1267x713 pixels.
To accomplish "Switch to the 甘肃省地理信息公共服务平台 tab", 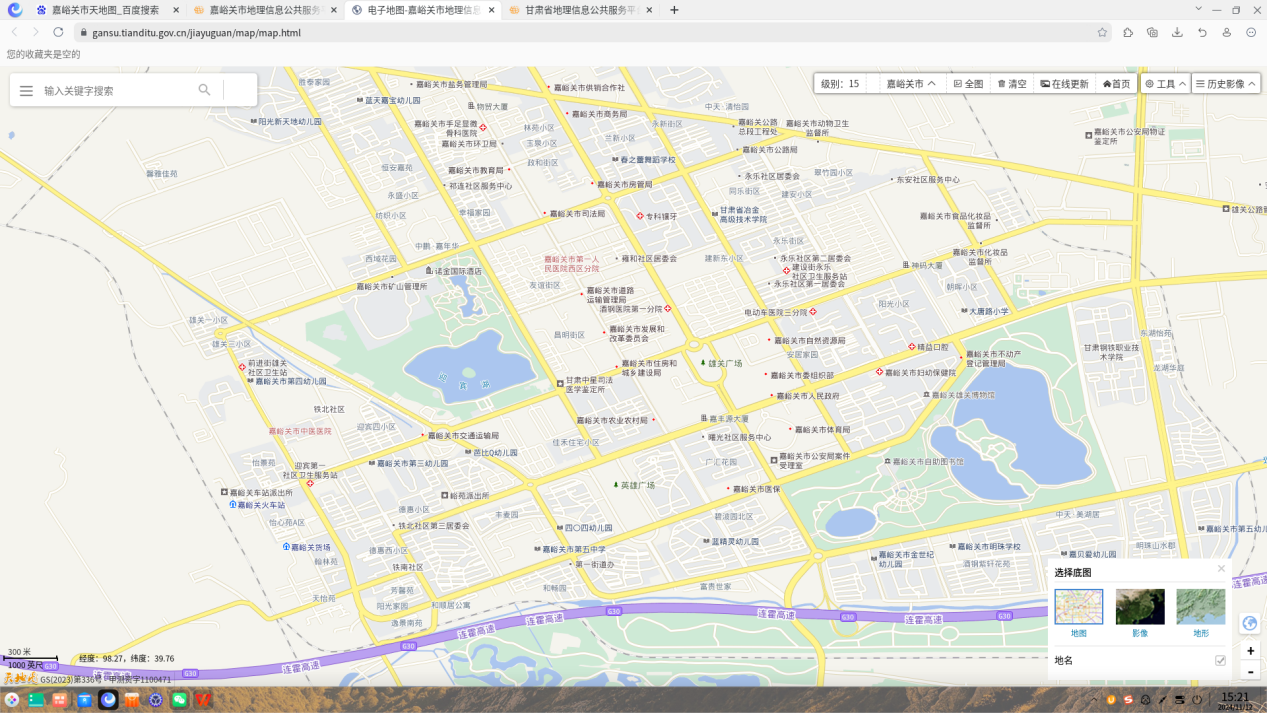I will coord(580,10).
